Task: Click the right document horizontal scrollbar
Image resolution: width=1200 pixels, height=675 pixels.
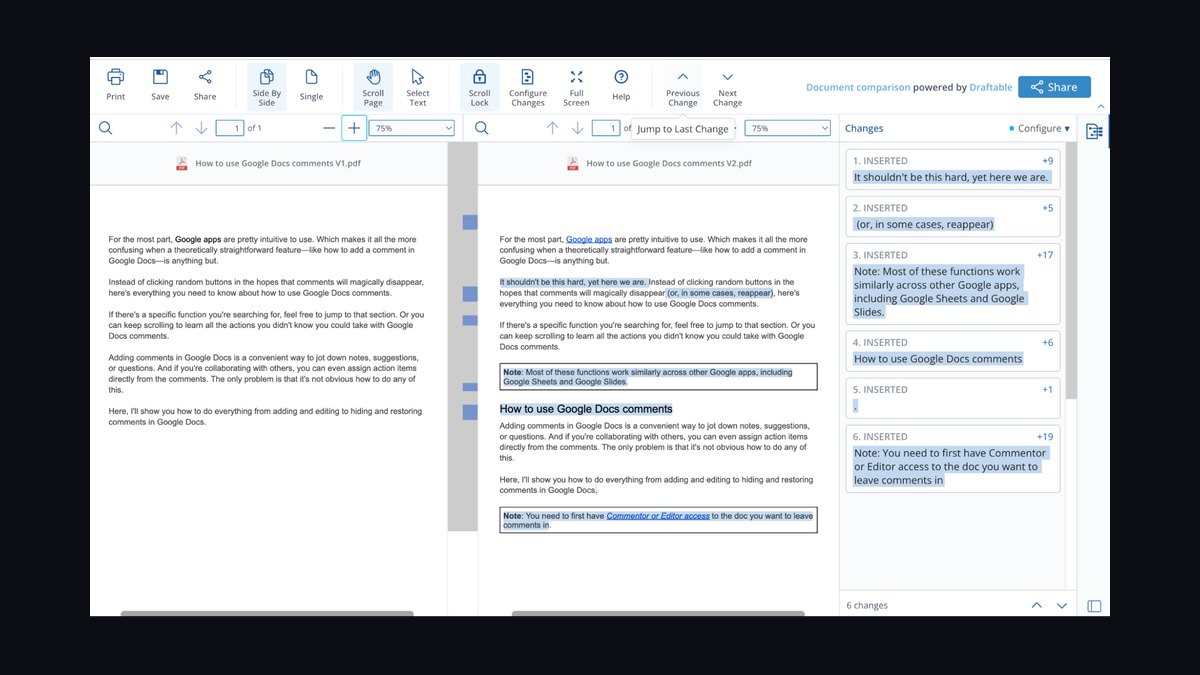Action: (x=658, y=613)
